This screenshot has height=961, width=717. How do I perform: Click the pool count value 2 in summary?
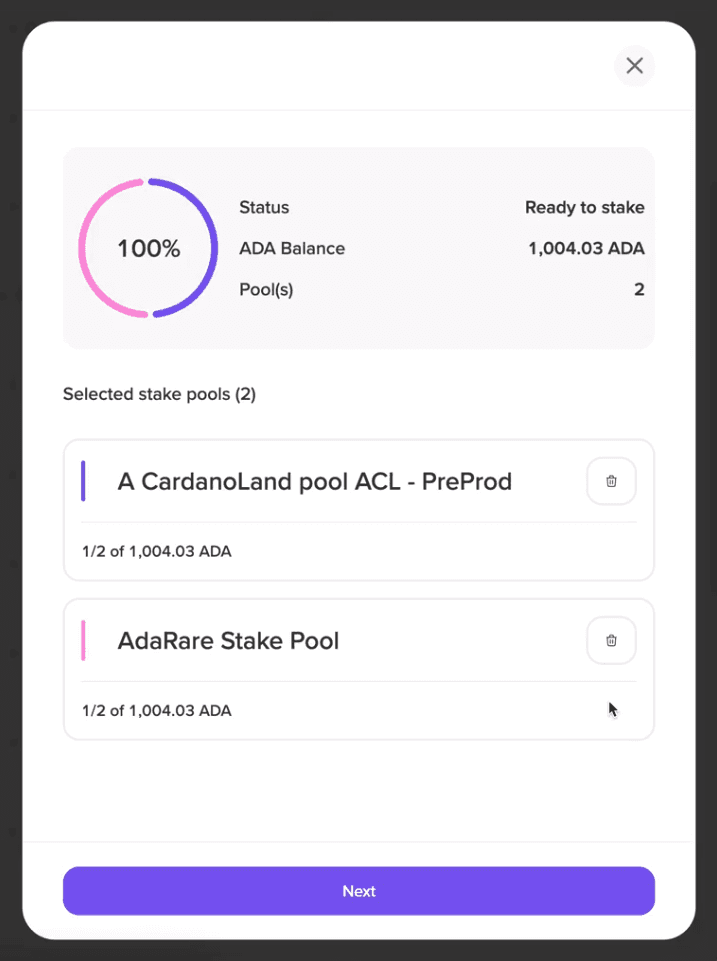click(639, 290)
